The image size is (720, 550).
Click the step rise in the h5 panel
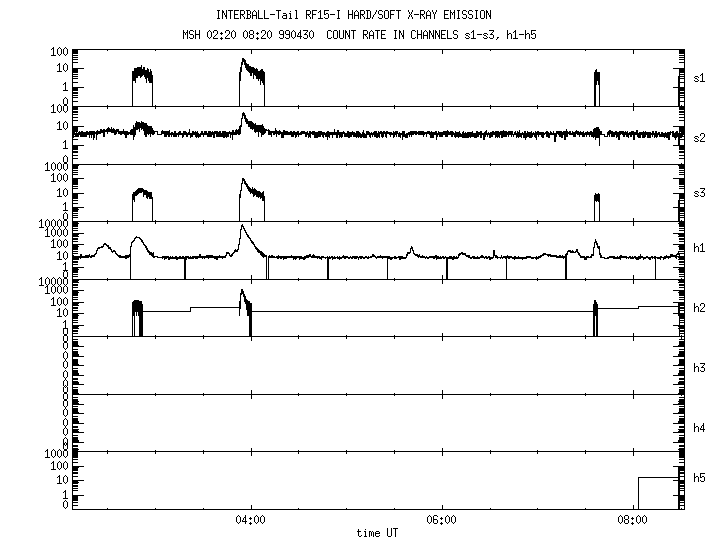point(639,479)
